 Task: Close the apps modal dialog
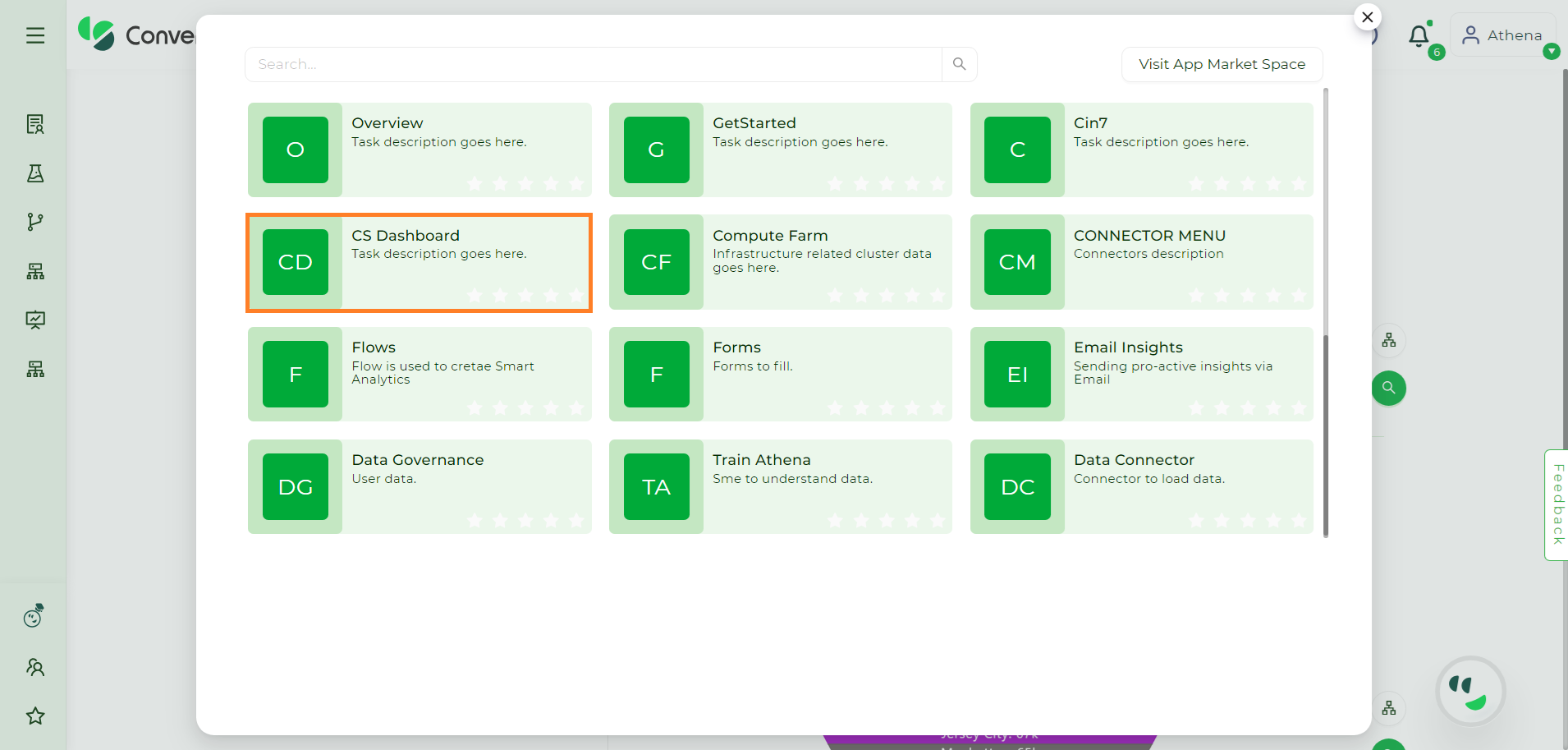[x=1368, y=17]
